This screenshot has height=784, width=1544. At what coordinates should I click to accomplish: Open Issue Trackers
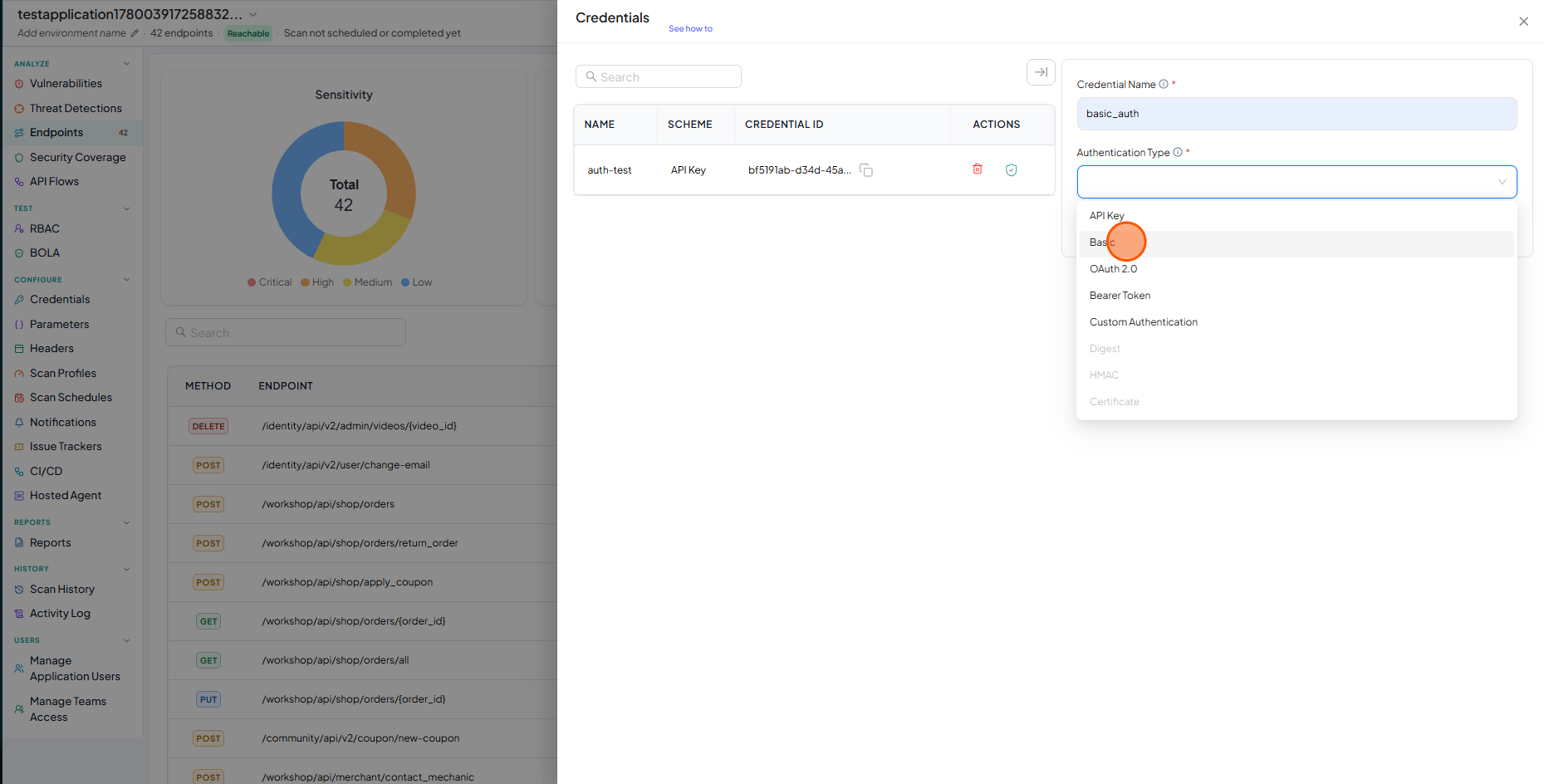pyautogui.click(x=66, y=447)
